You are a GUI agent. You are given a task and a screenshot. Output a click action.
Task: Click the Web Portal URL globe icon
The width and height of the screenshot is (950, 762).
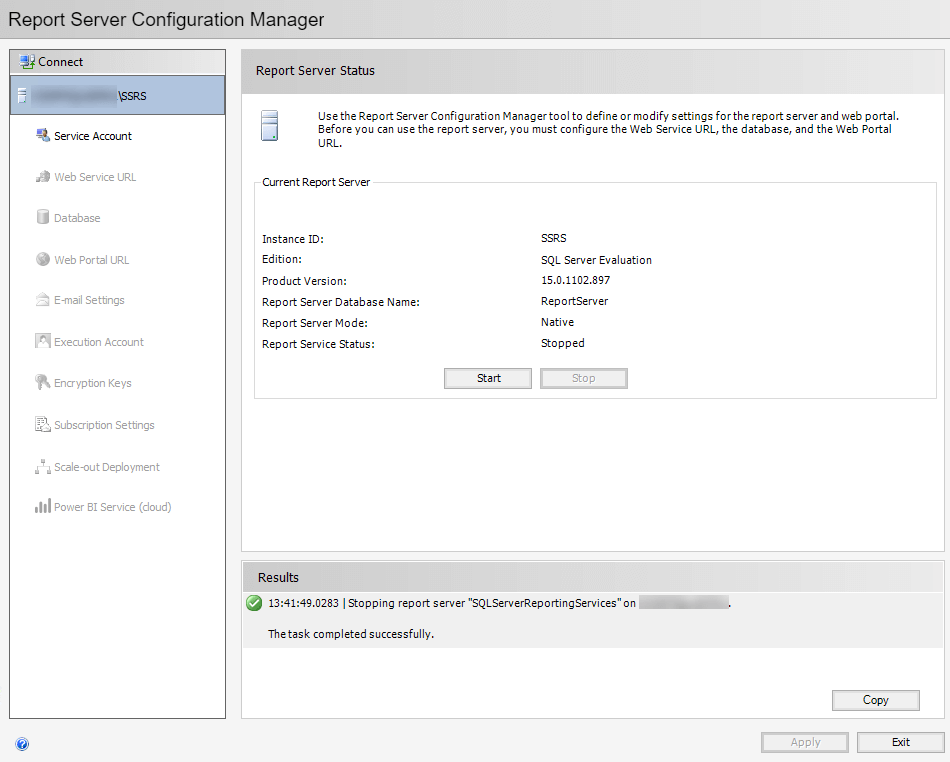coord(43,260)
